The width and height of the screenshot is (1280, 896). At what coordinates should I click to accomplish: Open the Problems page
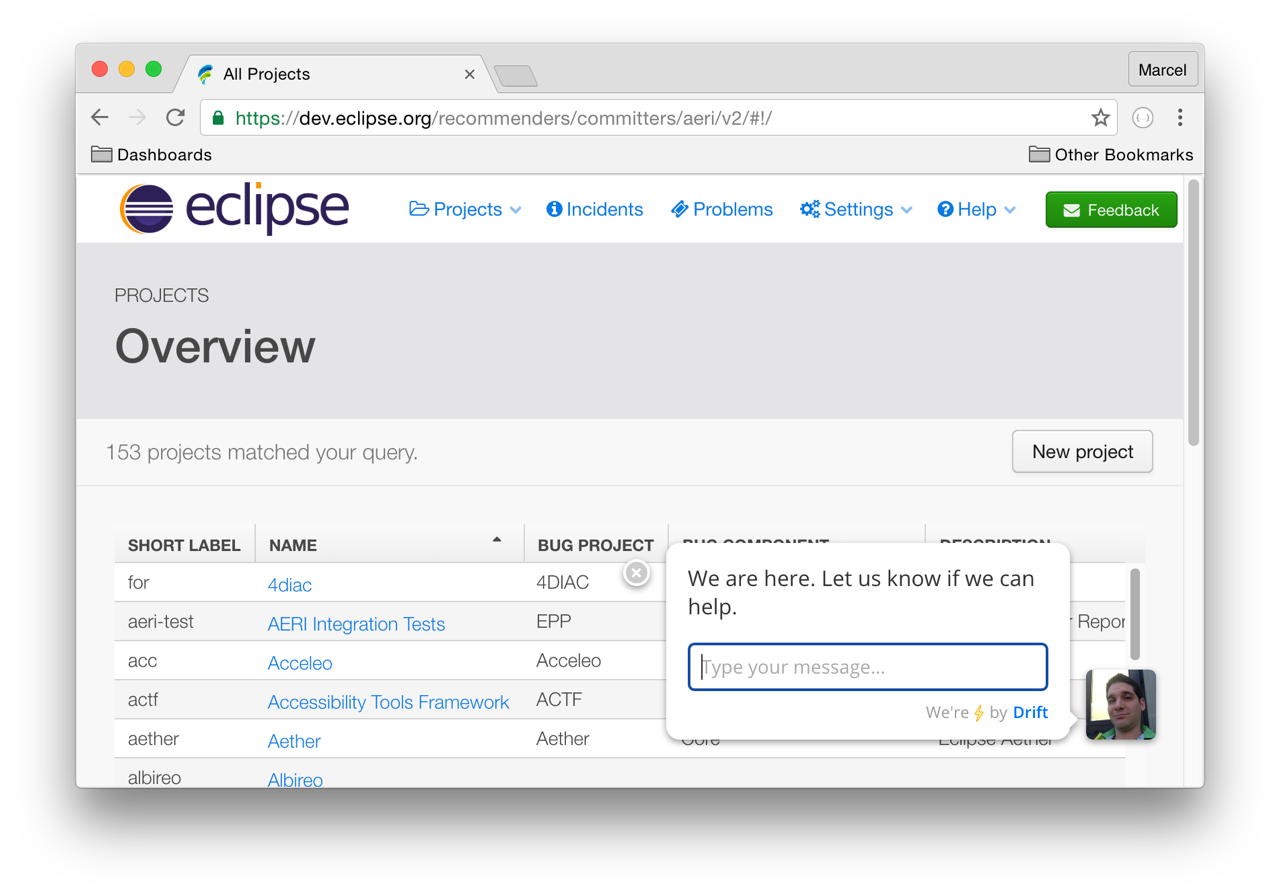(722, 210)
